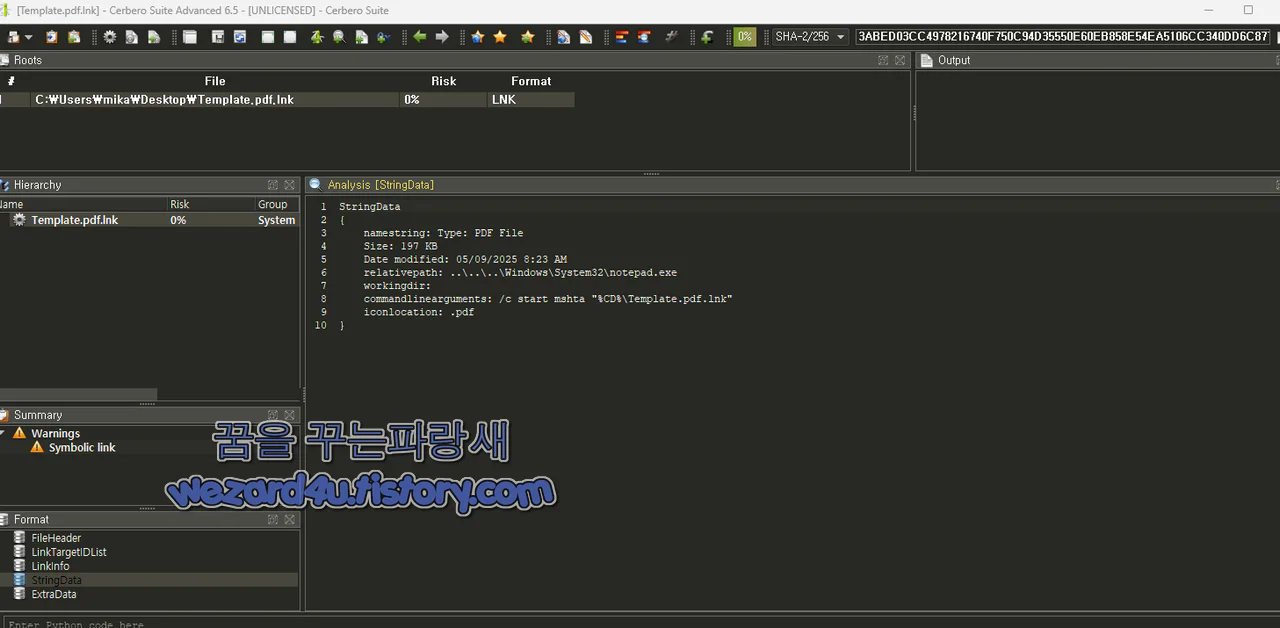Open the SHA-2/256 hash type dropdown
Image resolution: width=1280 pixels, height=628 pixels.
810,37
